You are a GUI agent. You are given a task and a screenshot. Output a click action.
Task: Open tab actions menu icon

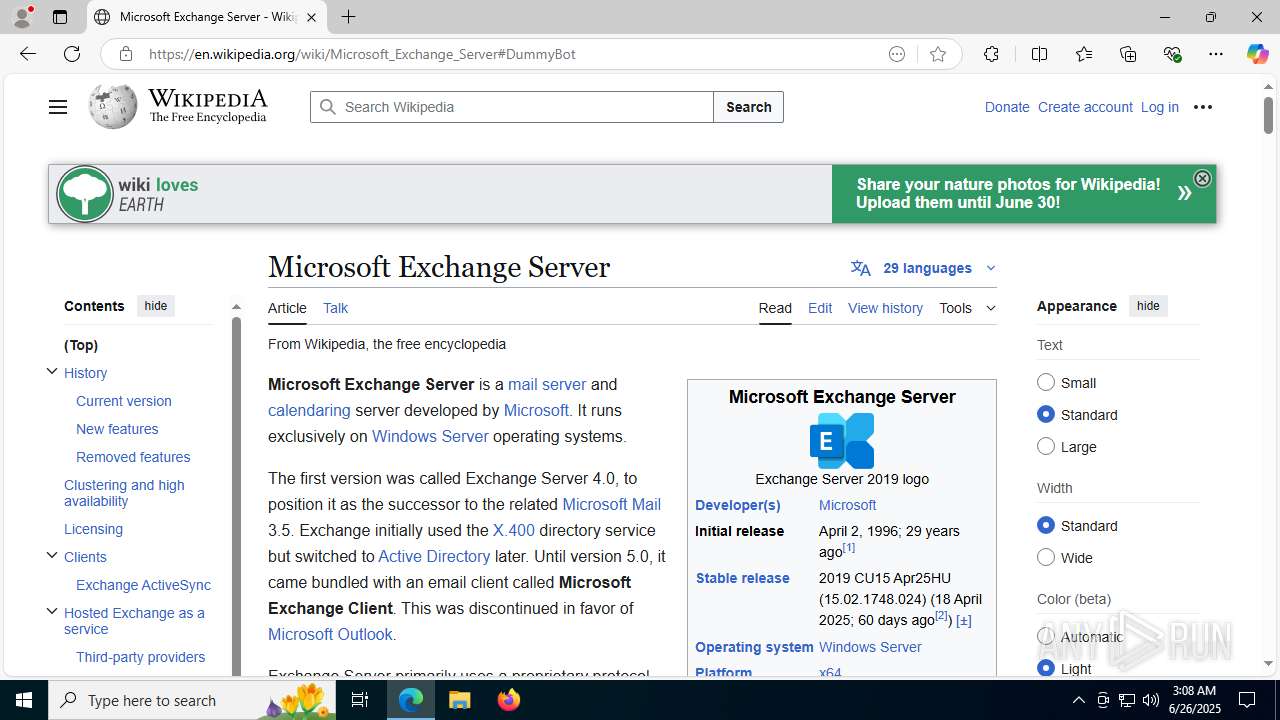pos(60,17)
